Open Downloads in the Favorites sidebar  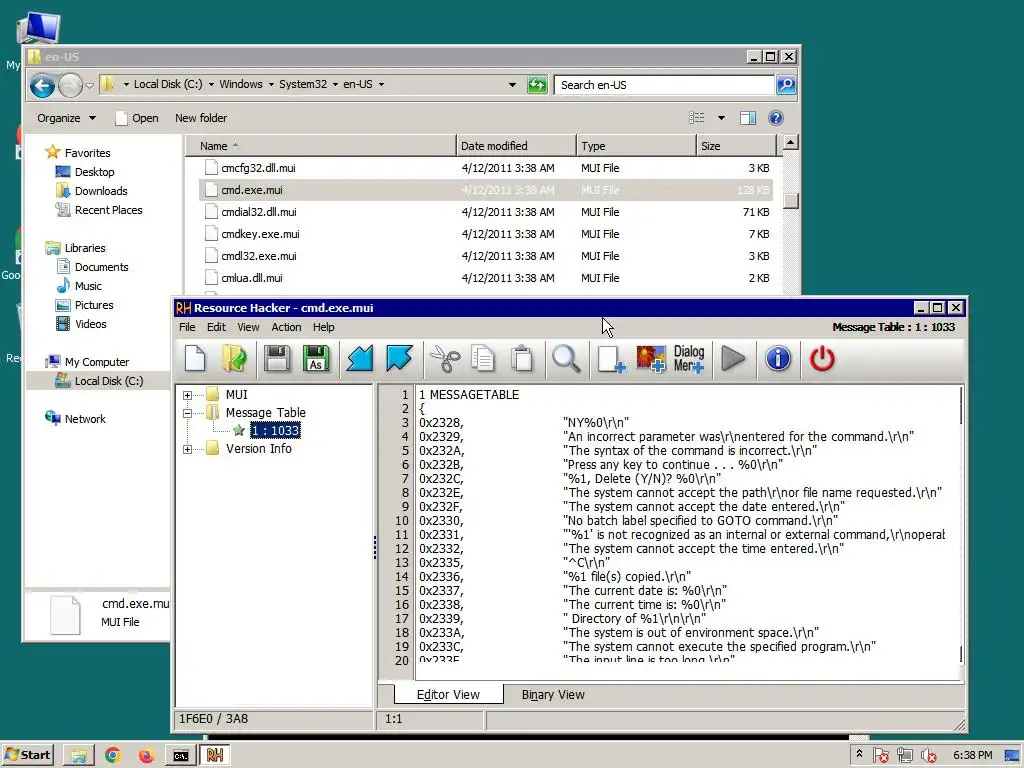coord(101,191)
